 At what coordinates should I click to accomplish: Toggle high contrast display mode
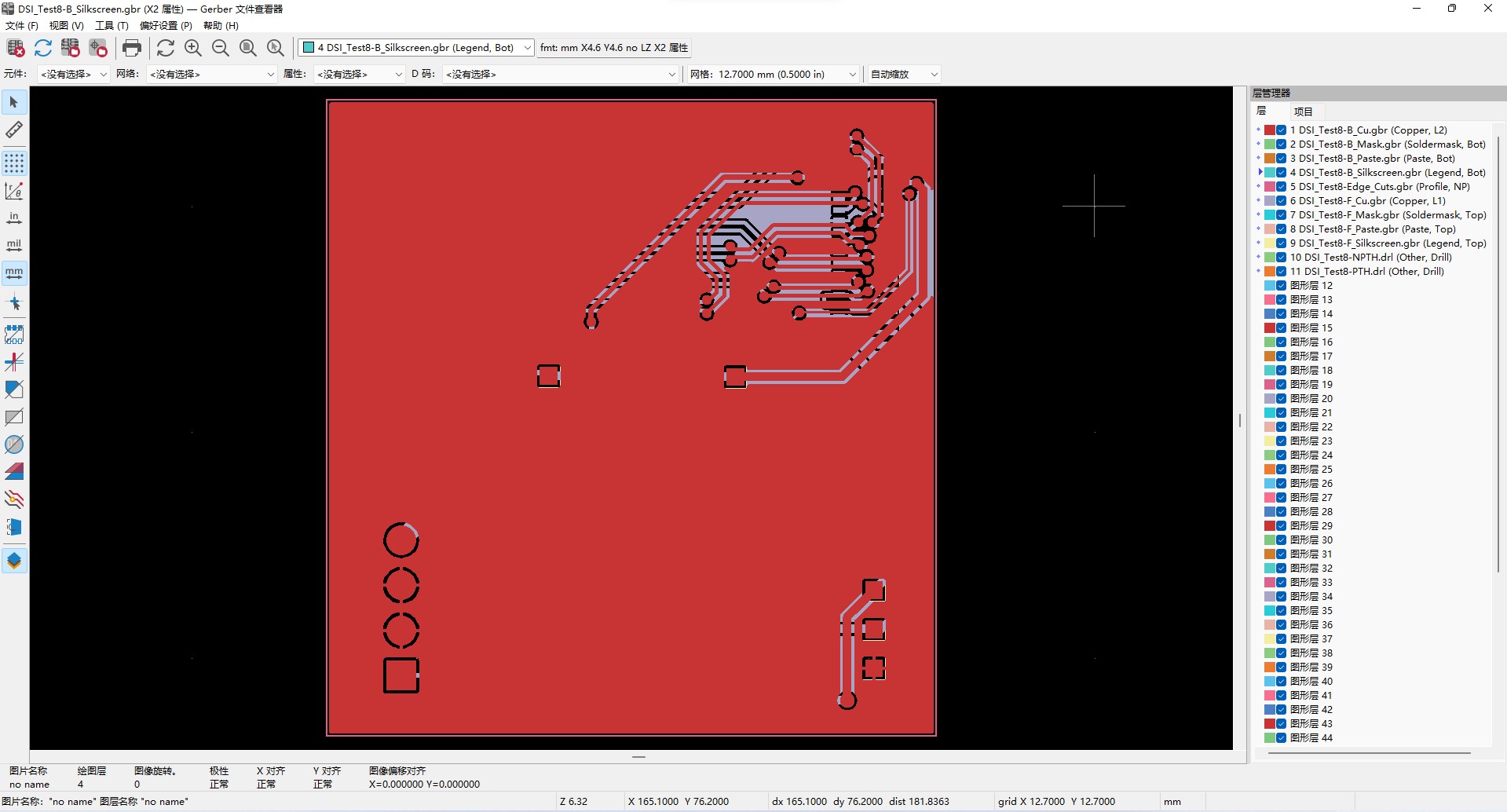14,499
